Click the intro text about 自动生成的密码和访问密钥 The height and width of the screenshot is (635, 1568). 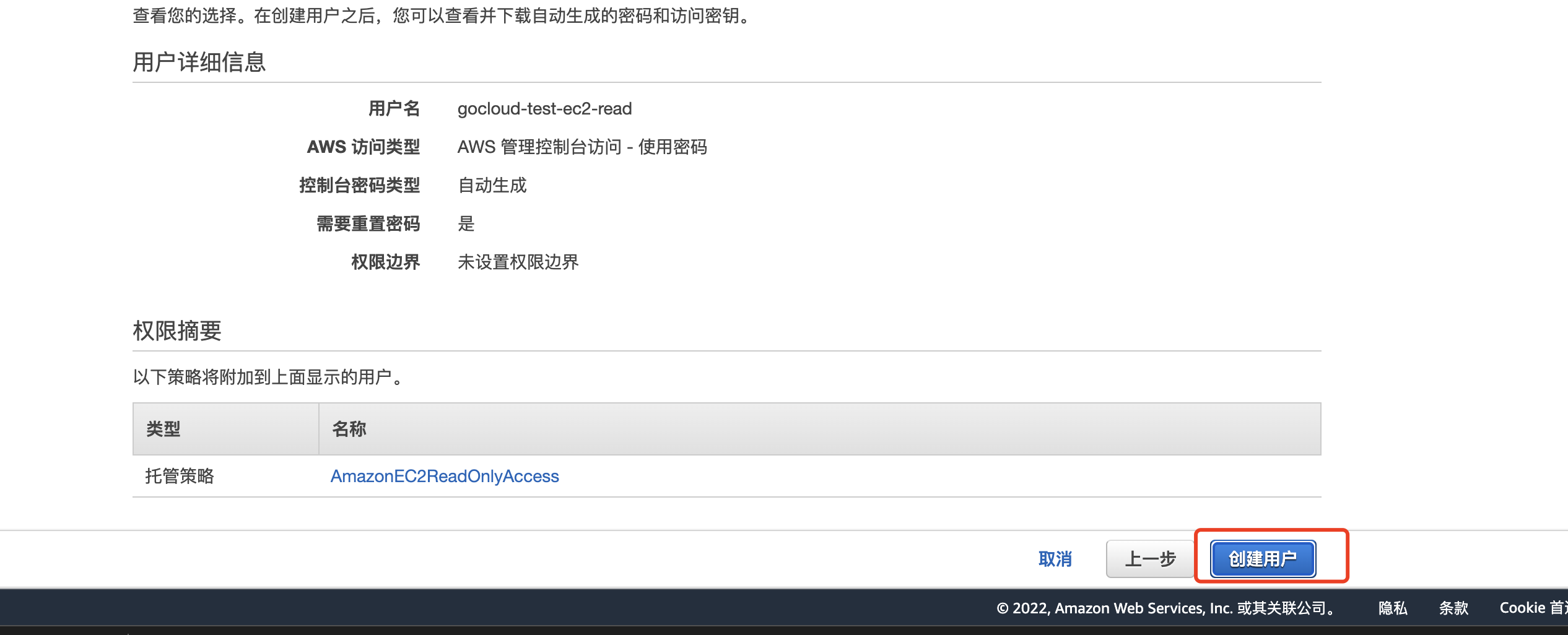[x=443, y=15]
